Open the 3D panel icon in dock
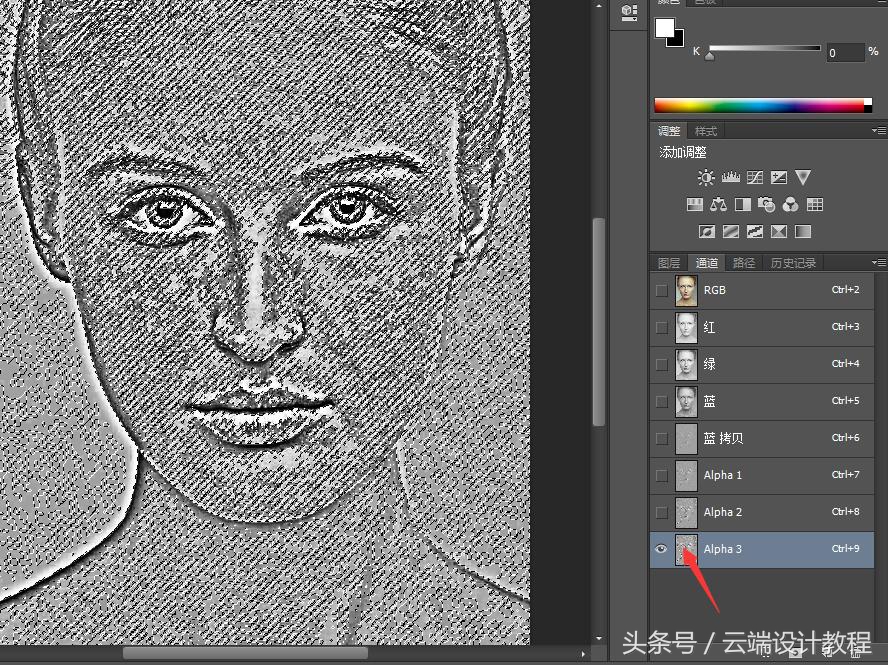Screen dimensions: 888x665 [629, 12]
